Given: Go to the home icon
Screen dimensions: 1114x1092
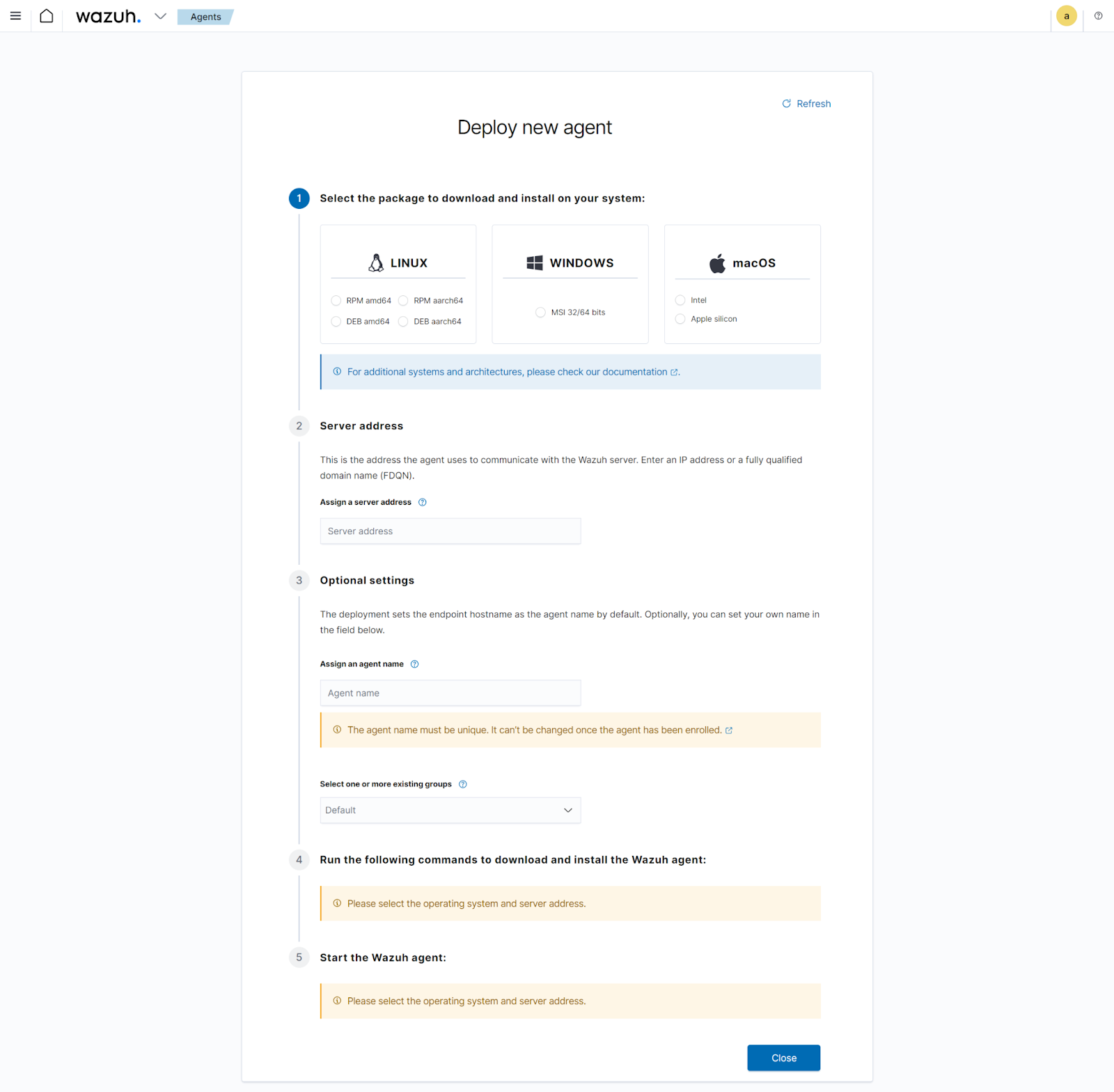Looking at the screenshot, I should pyautogui.click(x=47, y=16).
